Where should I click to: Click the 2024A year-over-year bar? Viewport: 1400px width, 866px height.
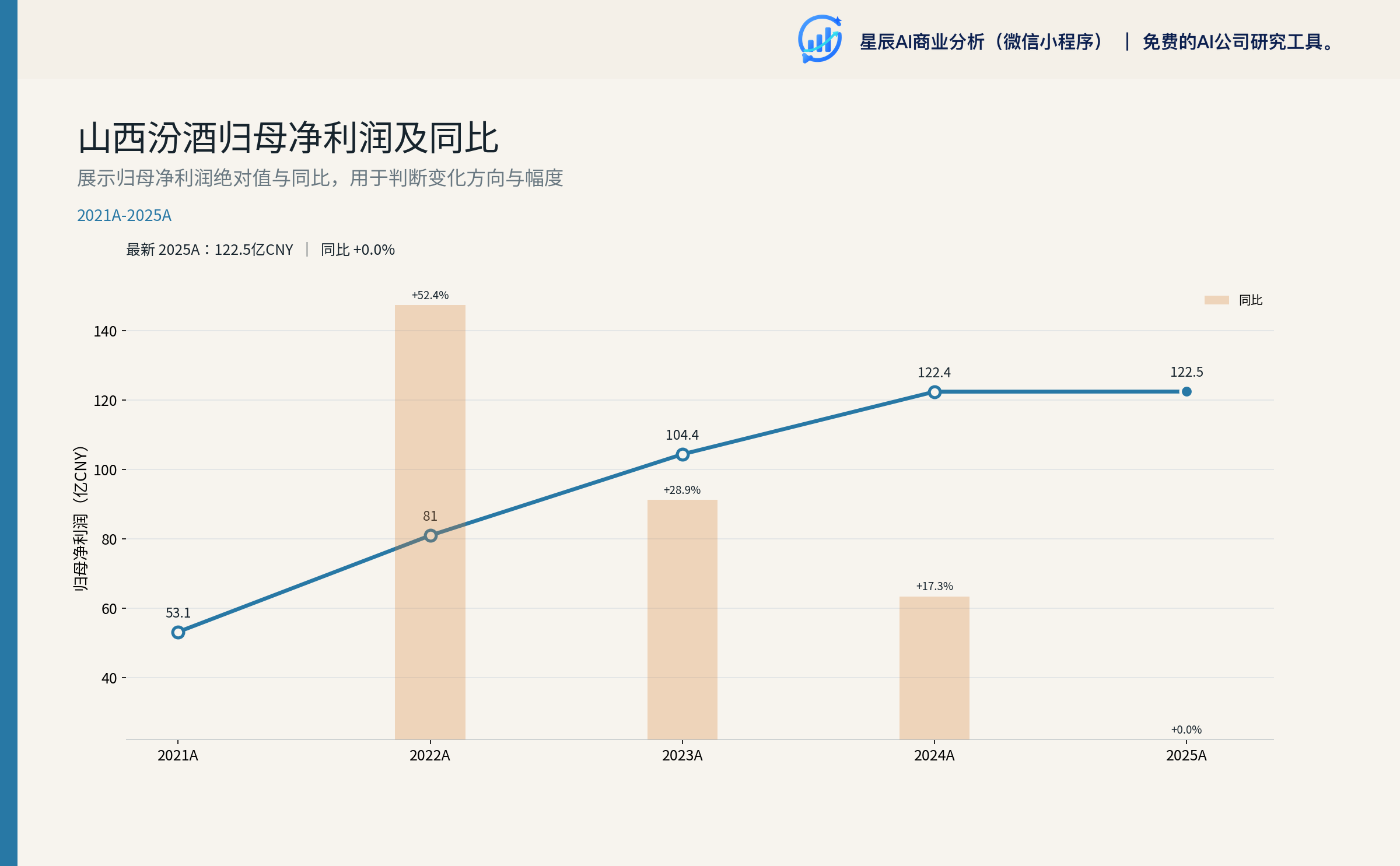[x=935, y=668]
